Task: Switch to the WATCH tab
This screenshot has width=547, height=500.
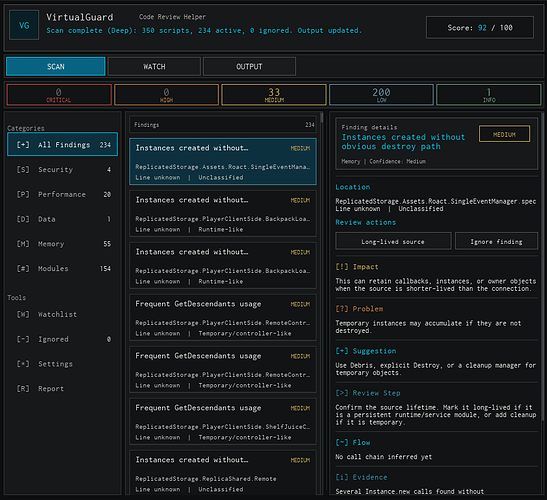Action: click(154, 66)
